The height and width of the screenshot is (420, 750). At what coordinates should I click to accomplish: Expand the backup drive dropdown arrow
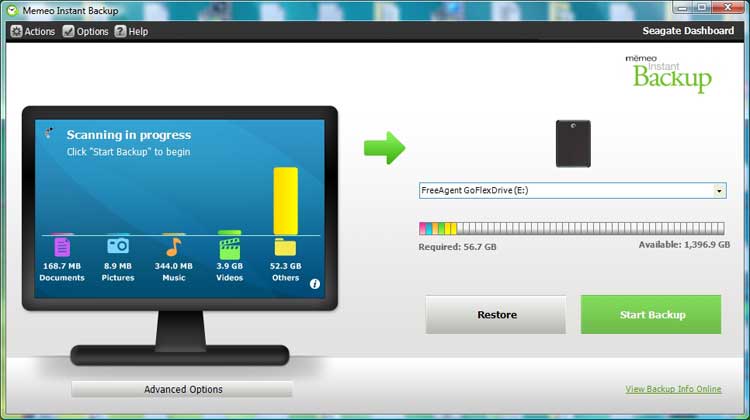(x=719, y=191)
